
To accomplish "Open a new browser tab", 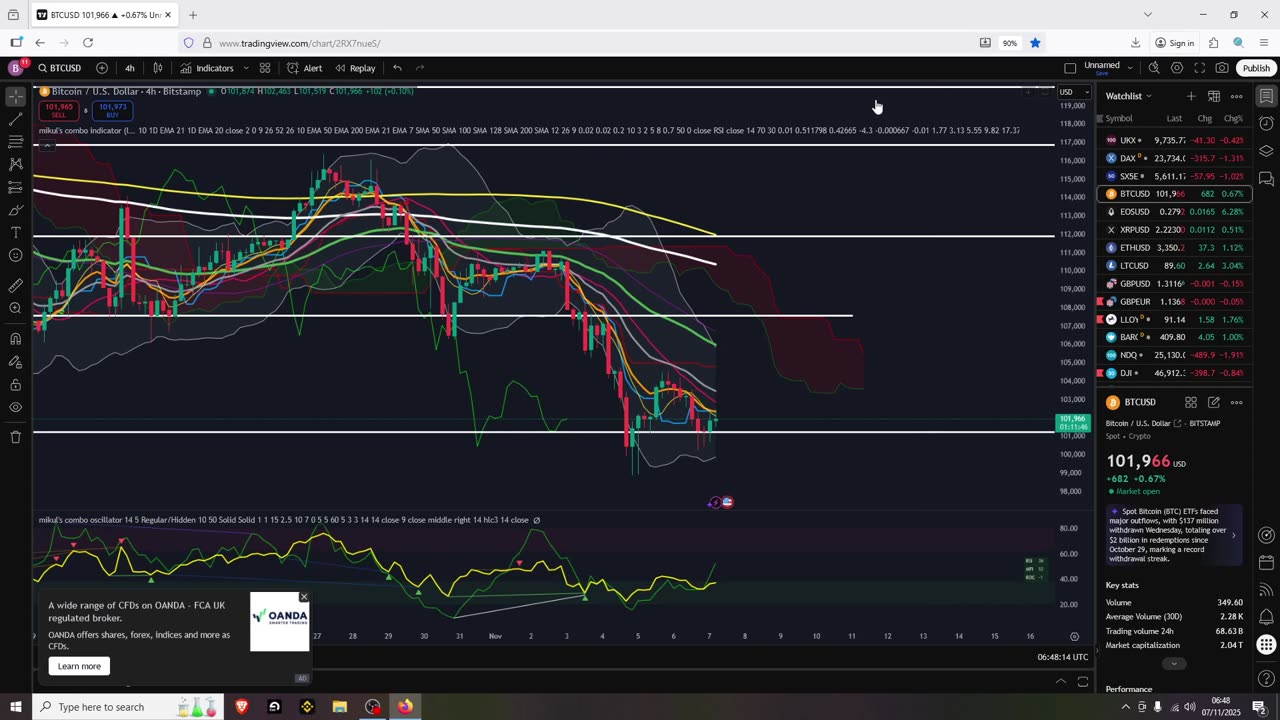I will (193, 15).
